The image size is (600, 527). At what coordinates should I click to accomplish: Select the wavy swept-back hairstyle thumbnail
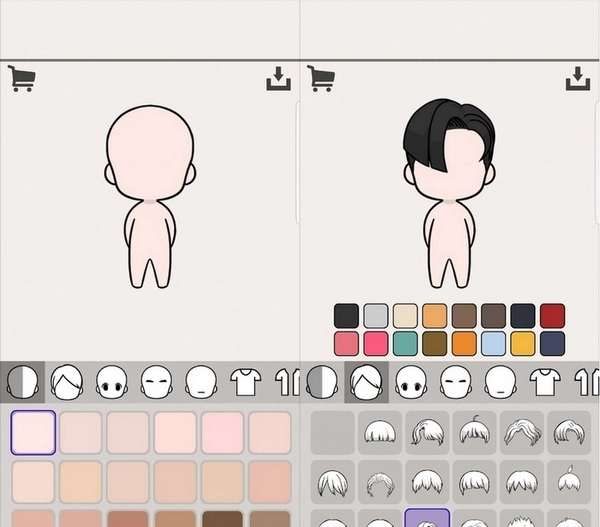tap(522, 432)
